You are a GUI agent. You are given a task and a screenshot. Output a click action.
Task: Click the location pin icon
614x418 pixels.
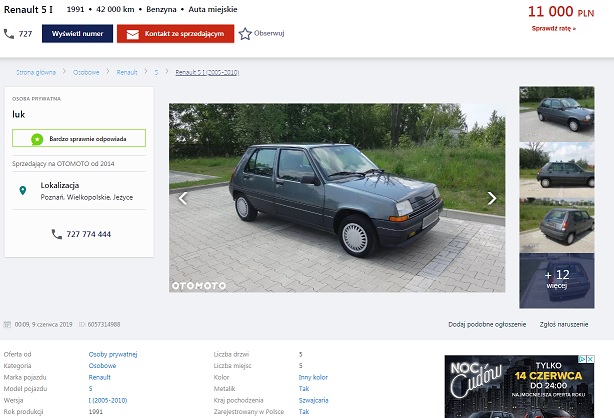[23, 191]
